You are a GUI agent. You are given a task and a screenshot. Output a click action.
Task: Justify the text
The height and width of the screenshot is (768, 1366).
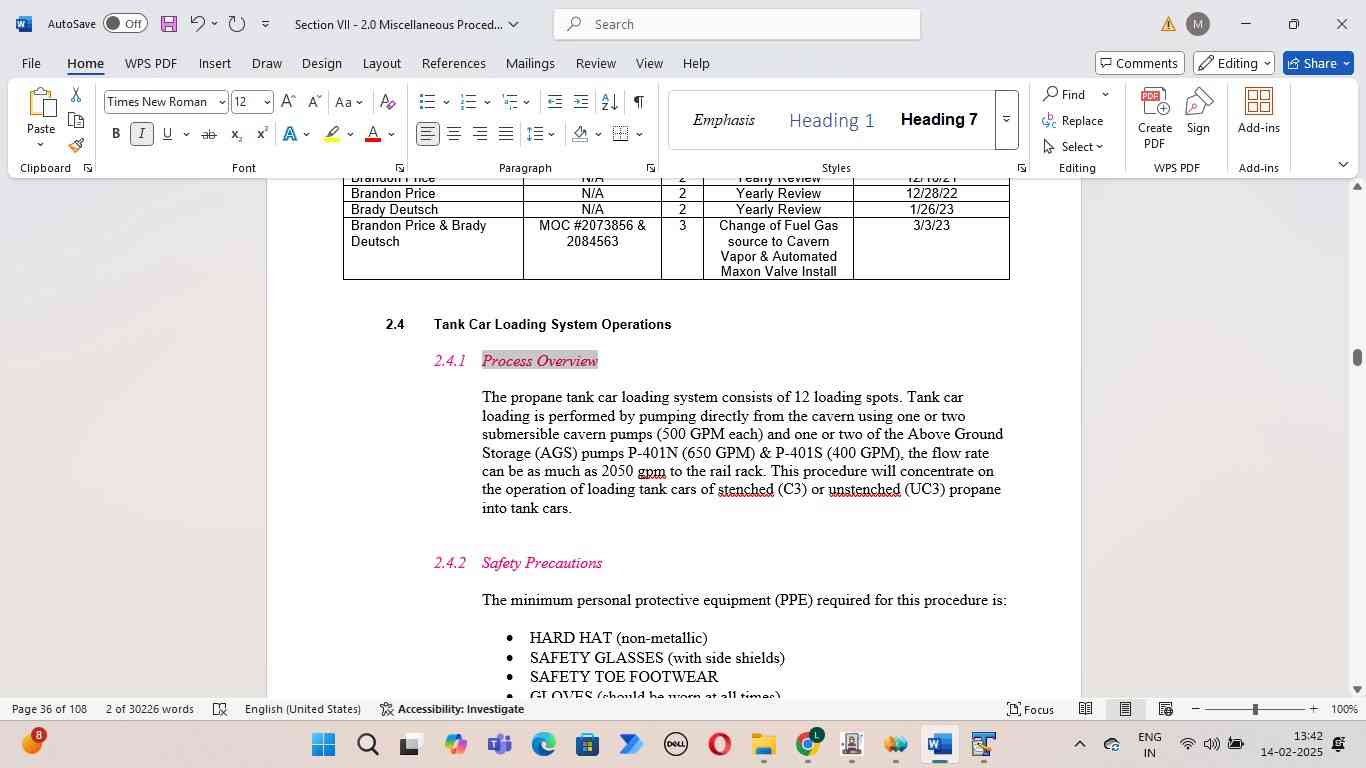tap(506, 134)
